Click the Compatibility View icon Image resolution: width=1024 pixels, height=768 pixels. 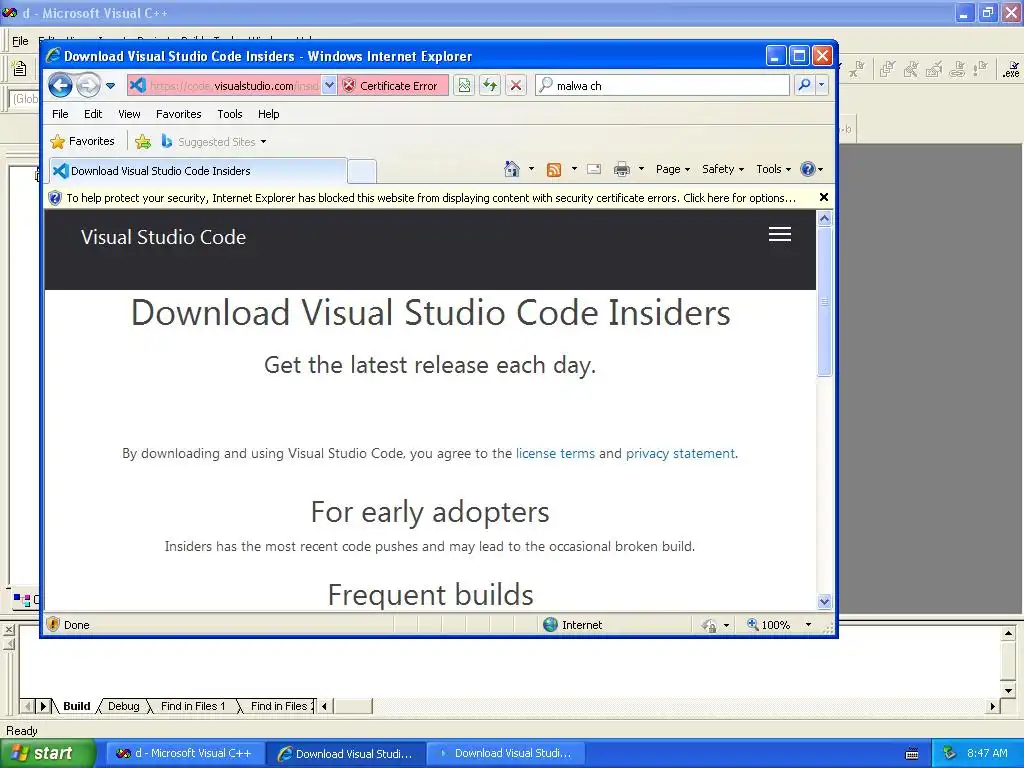click(x=464, y=86)
